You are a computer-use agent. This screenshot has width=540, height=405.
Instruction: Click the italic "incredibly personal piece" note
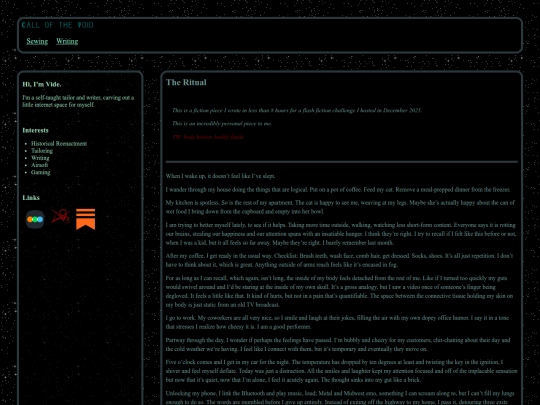(222, 124)
